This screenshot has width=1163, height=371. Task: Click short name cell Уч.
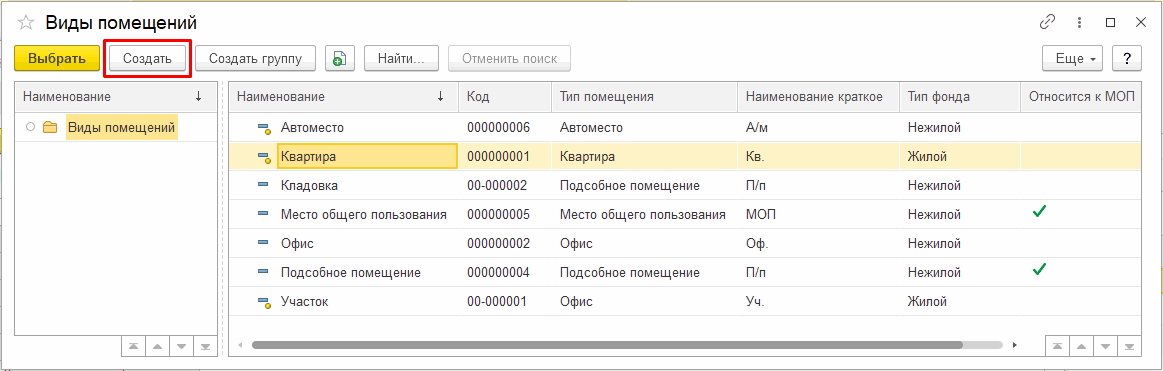click(818, 301)
